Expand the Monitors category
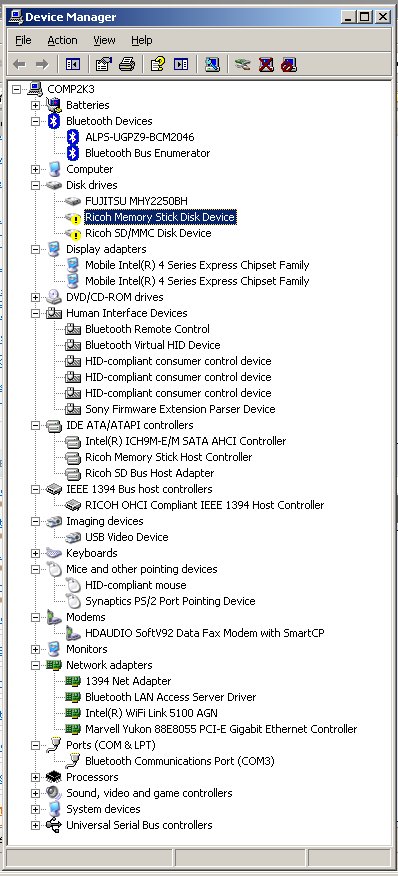The image size is (398, 876). [35, 649]
